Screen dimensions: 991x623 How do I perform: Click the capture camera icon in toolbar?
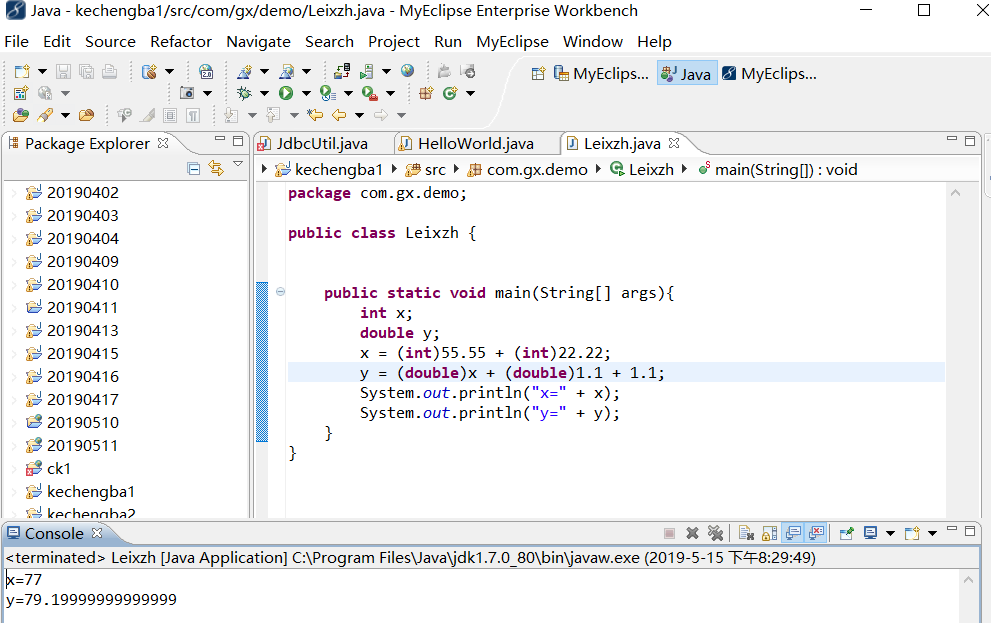(186, 94)
